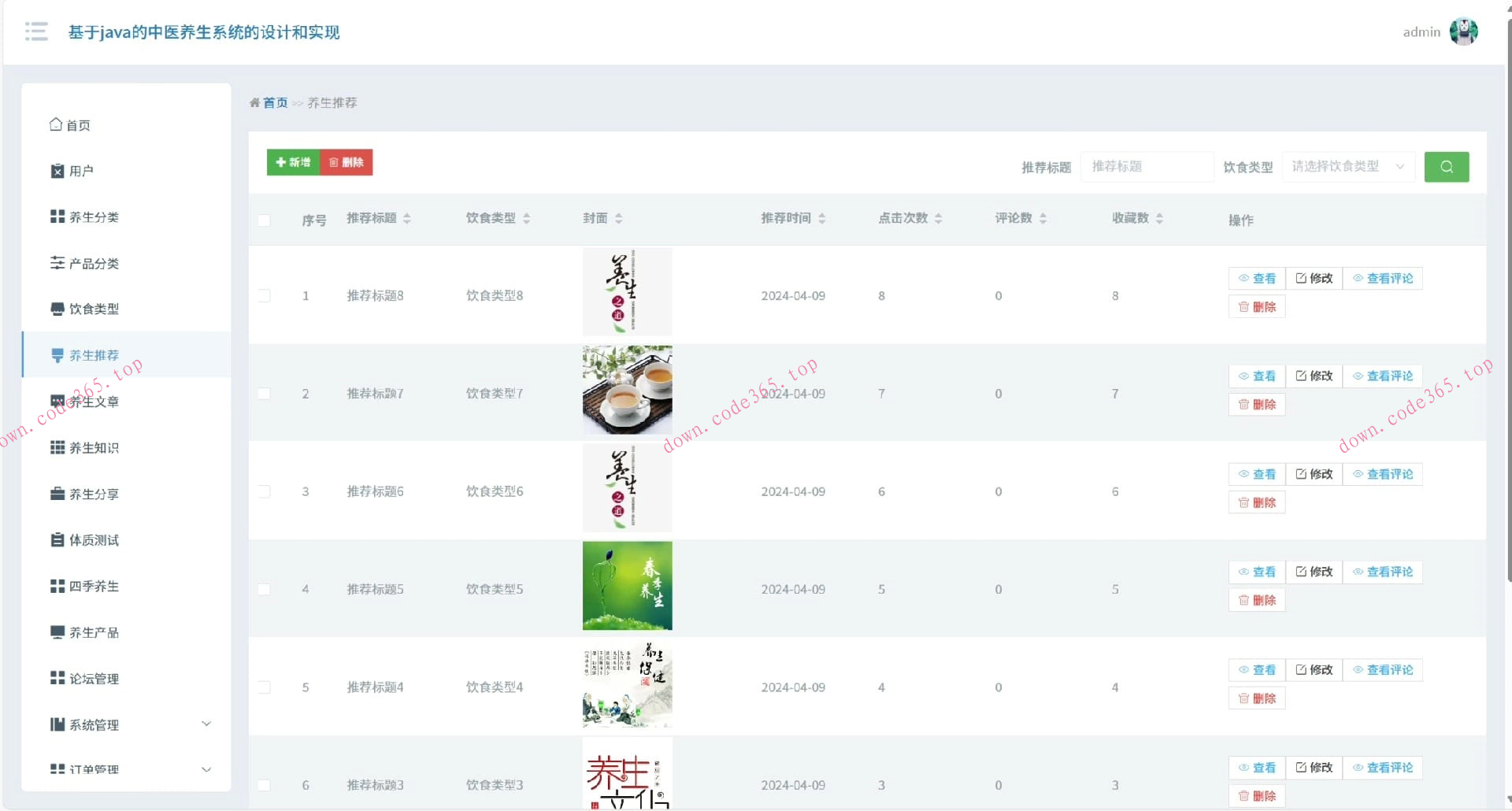The height and width of the screenshot is (811, 1512).
Task: Click the 系统管理 sidebar icon
Action: click(x=57, y=724)
